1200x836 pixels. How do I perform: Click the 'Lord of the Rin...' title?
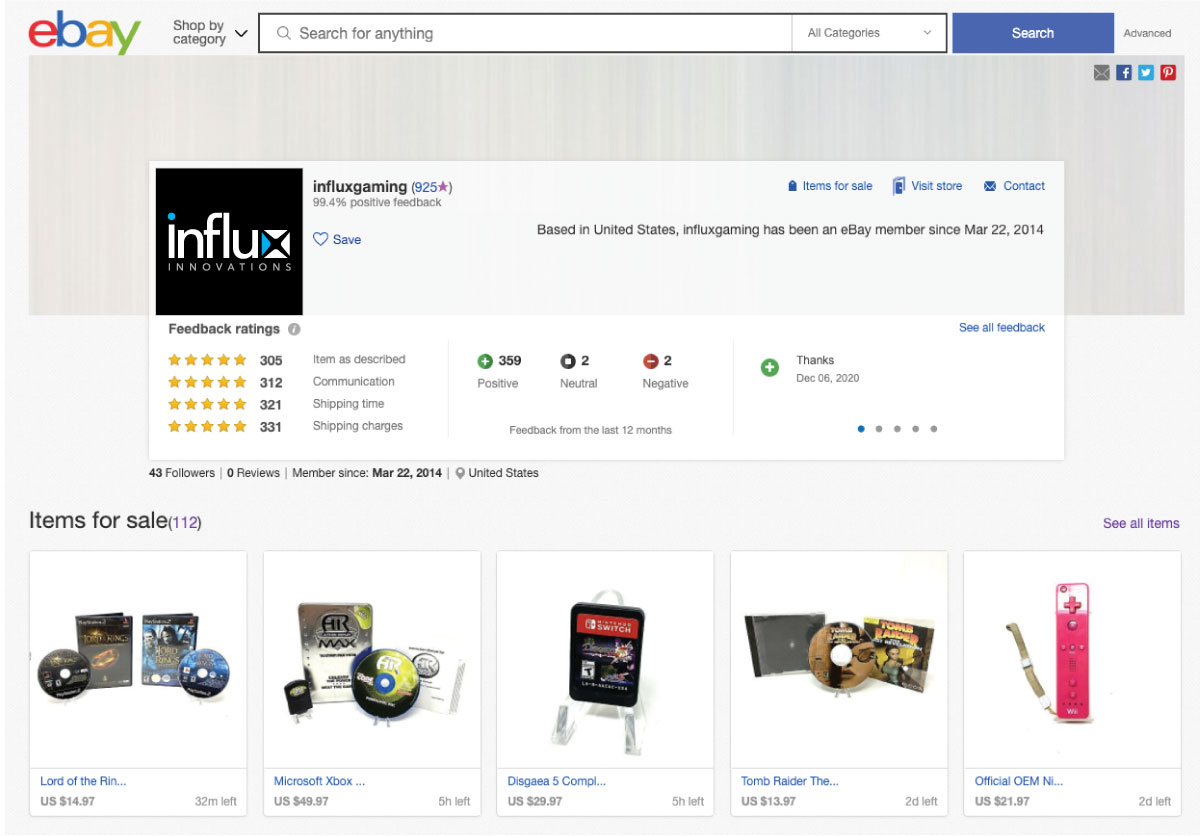click(83, 781)
